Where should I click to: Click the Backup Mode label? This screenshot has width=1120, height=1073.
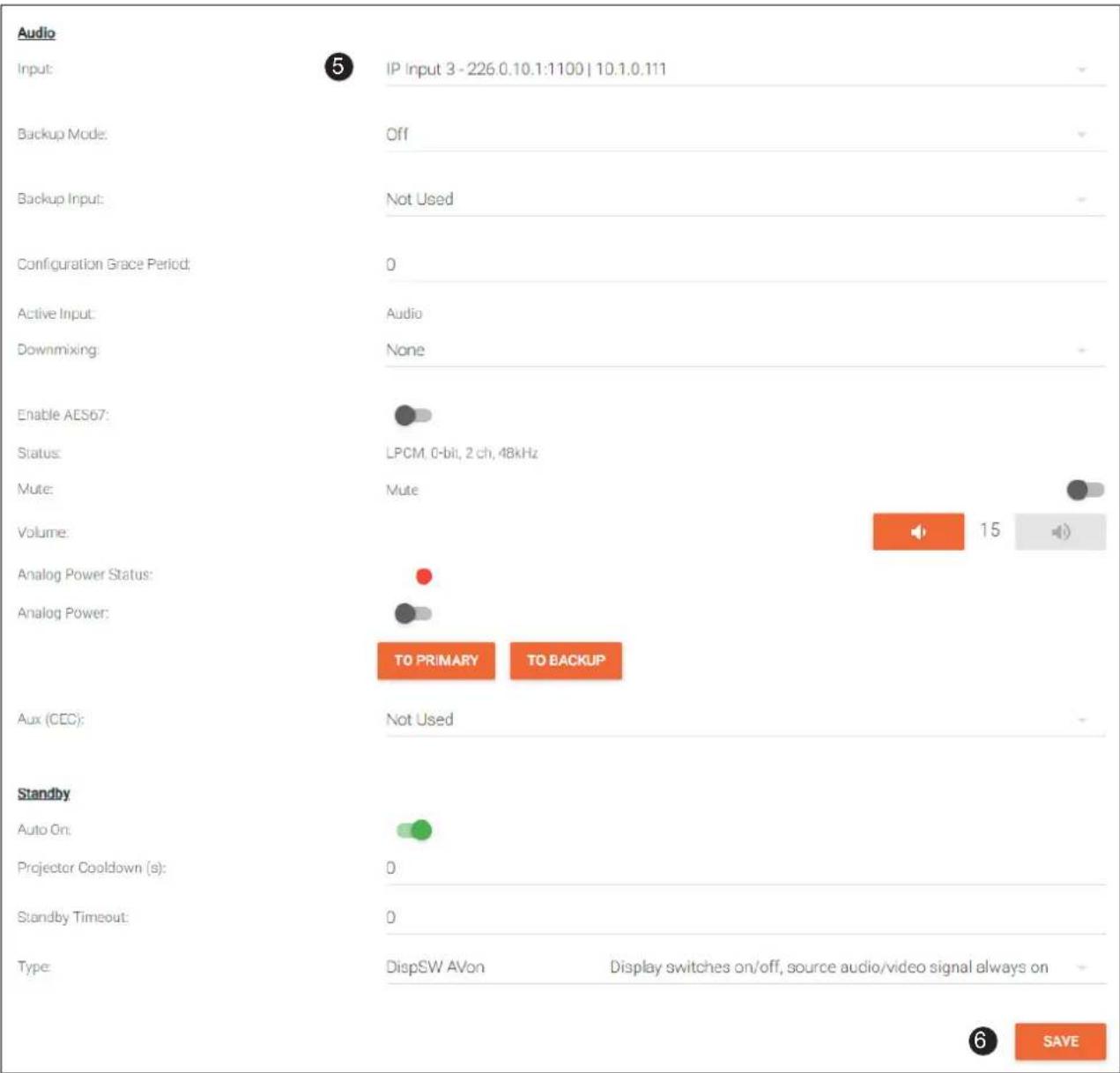coord(62,134)
